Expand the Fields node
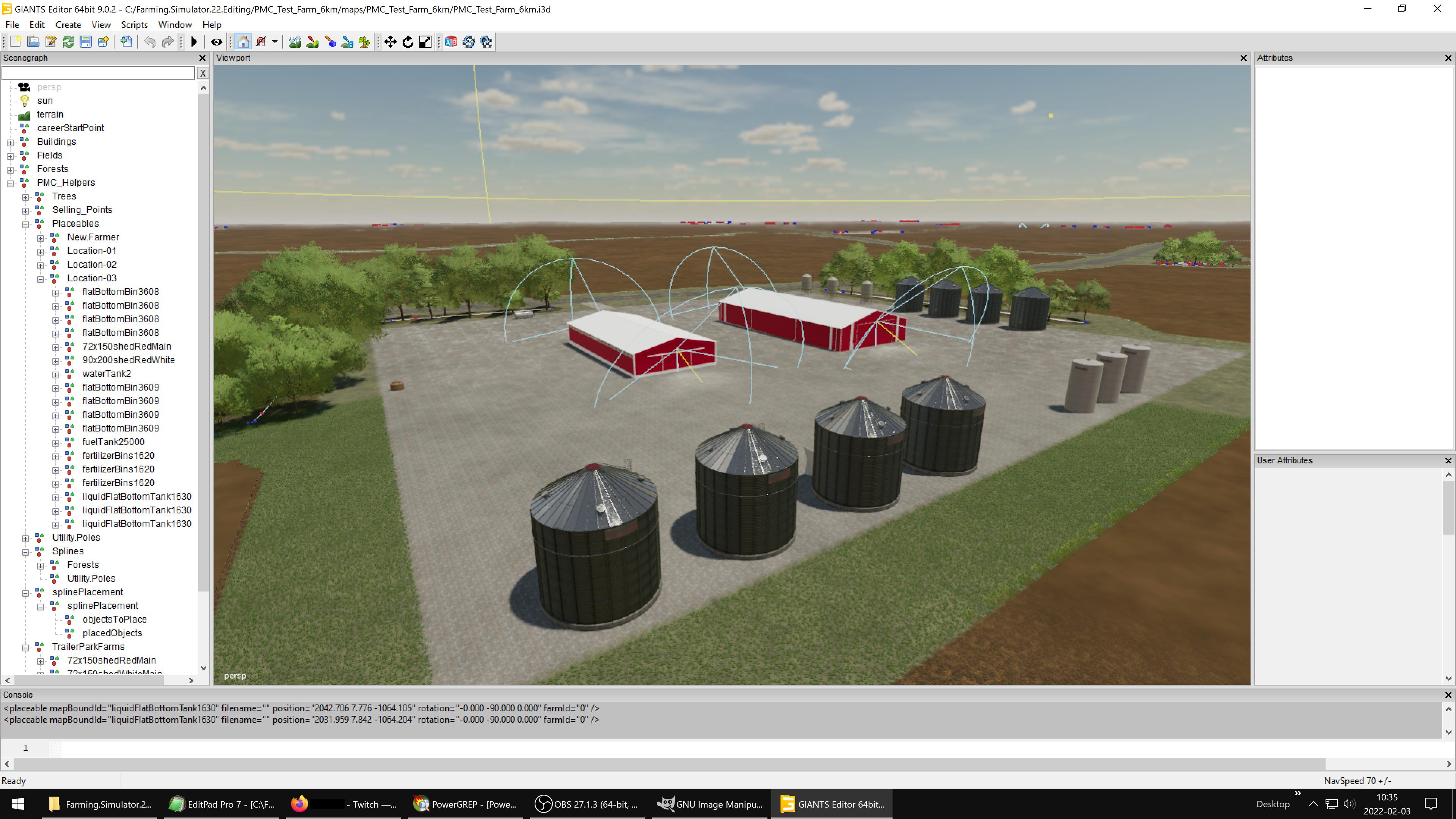Screen dimensions: 1456x819 [x=10, y=156]
